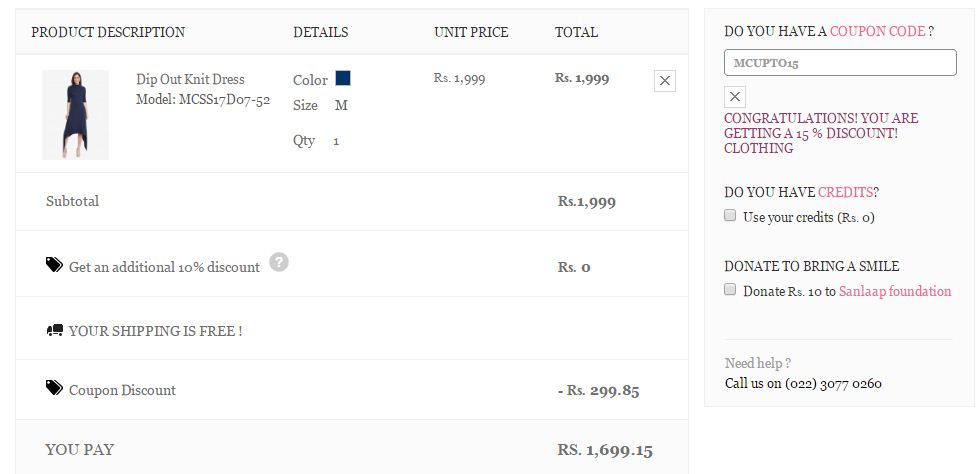Clear the applied coupon code
Screen dimensions: 976x474
(735, 97)
